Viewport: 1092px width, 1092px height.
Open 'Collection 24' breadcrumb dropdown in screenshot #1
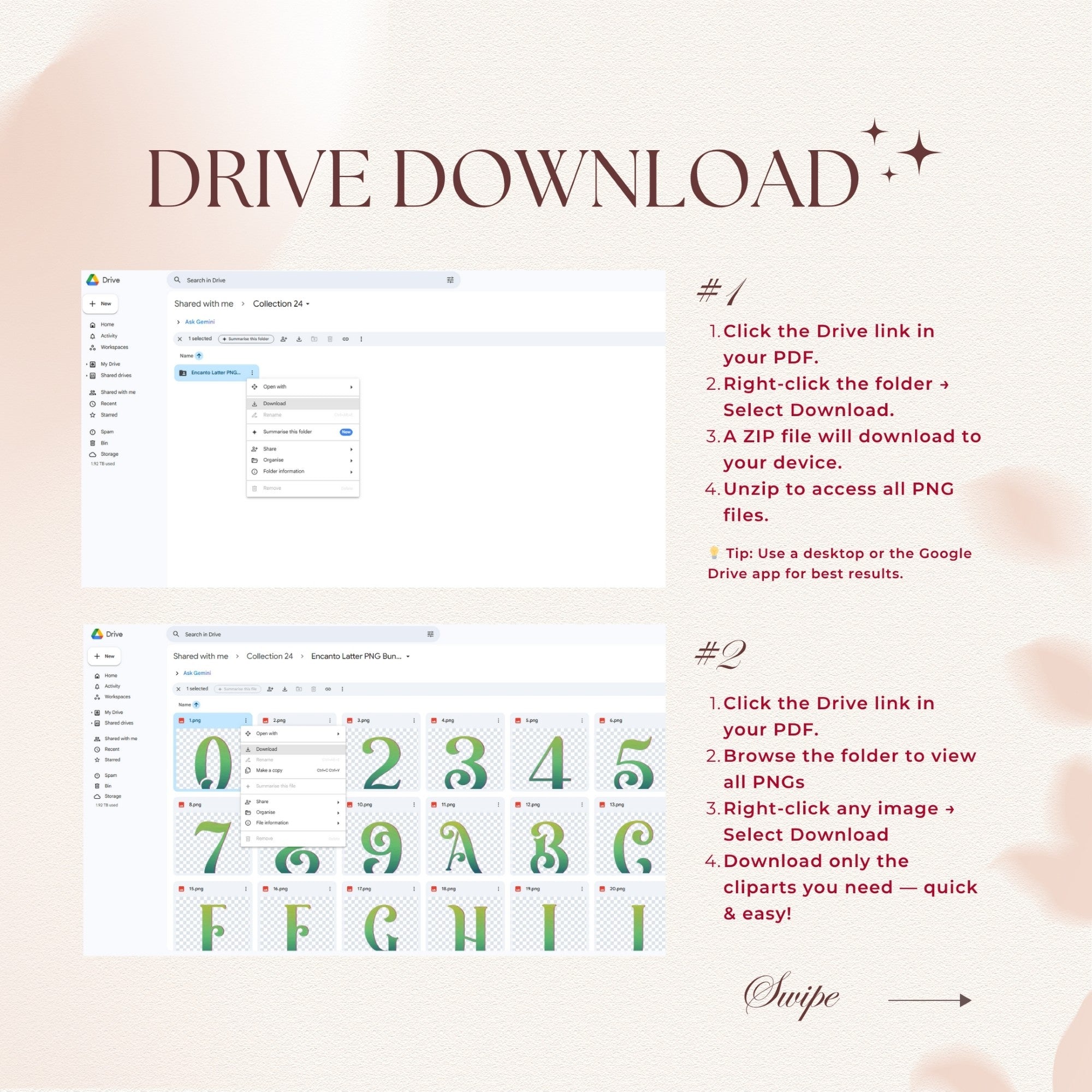click(308, 304)
